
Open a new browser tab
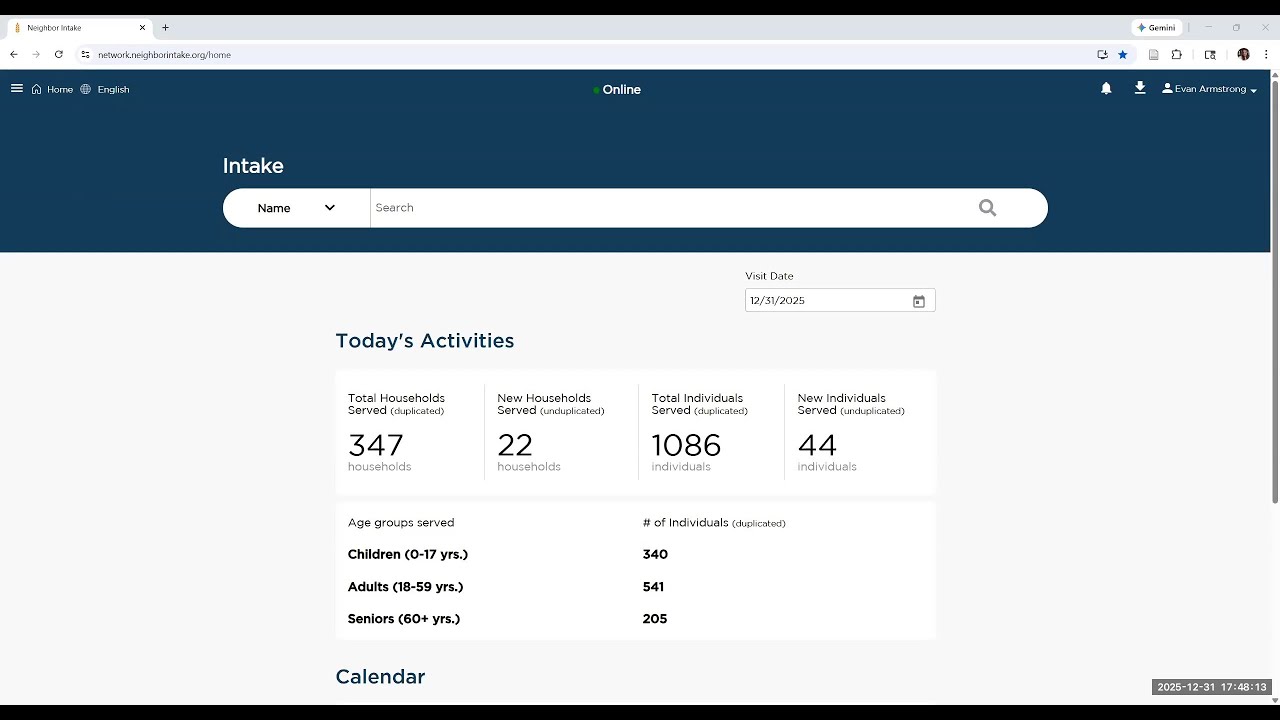tap(166, 28)
